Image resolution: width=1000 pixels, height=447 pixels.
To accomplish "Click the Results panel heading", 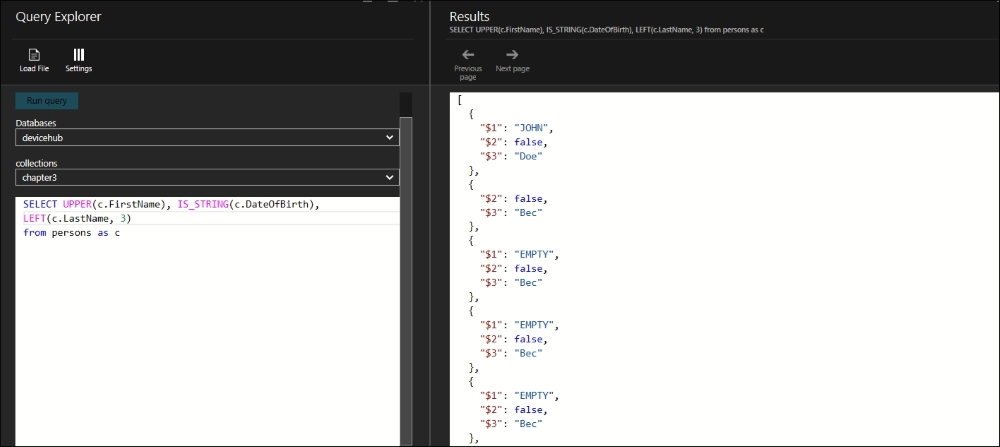I will 469,17.
